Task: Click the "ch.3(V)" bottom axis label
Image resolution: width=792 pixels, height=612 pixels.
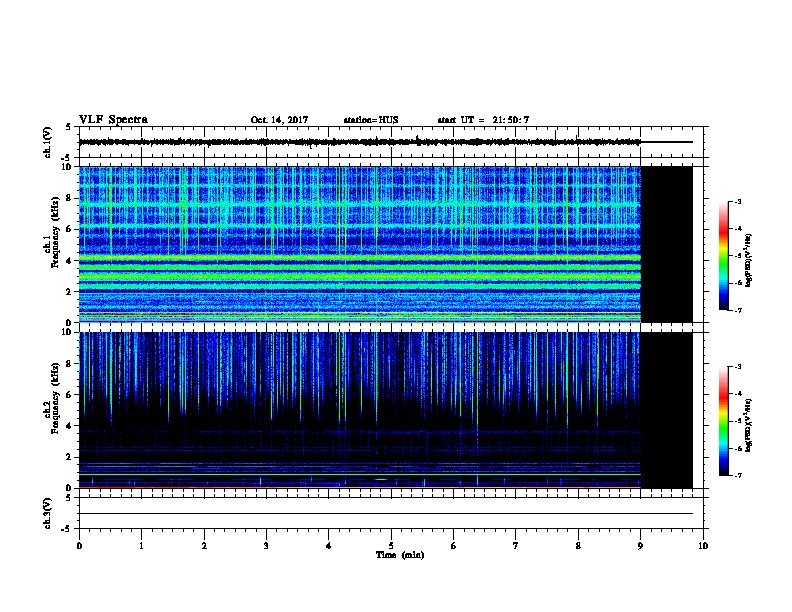Action: 47,513
